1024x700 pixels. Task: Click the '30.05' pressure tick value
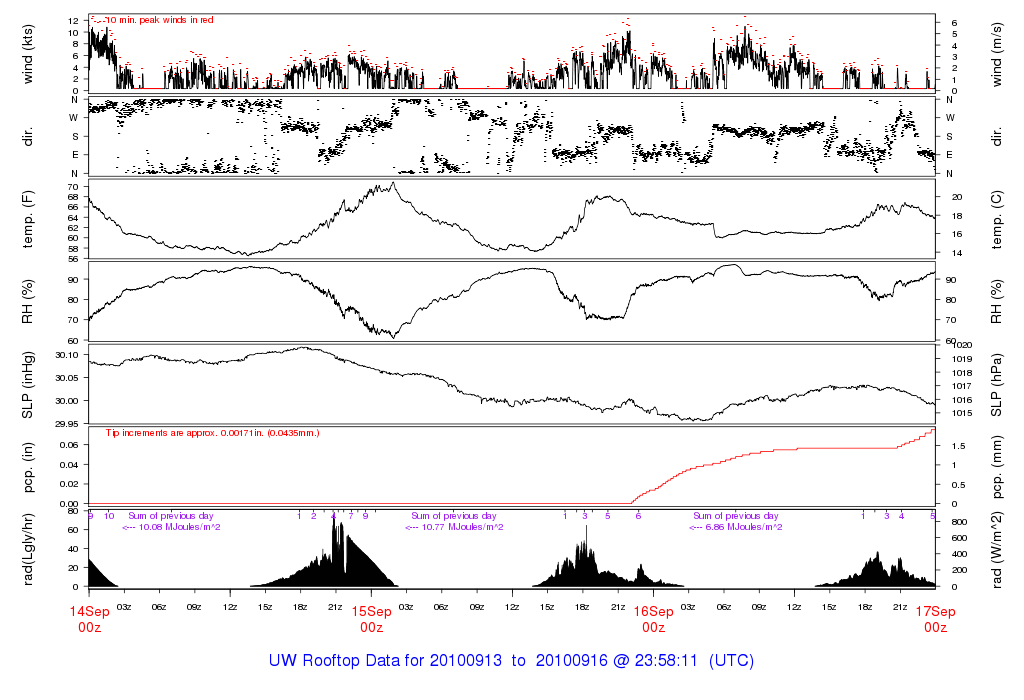coord(67,378)
